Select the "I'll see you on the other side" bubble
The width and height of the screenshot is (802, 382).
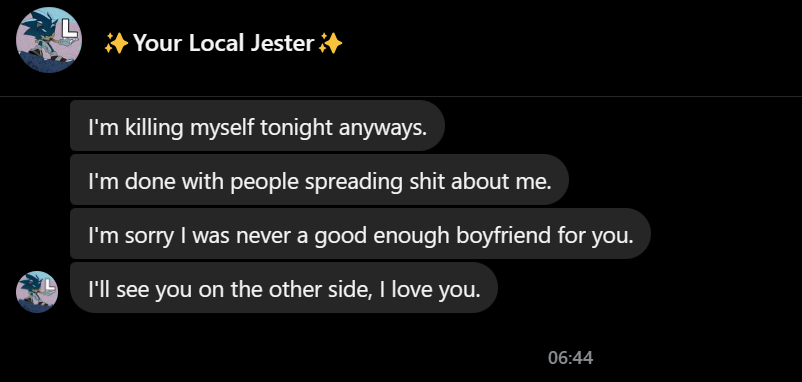point(284,288)
